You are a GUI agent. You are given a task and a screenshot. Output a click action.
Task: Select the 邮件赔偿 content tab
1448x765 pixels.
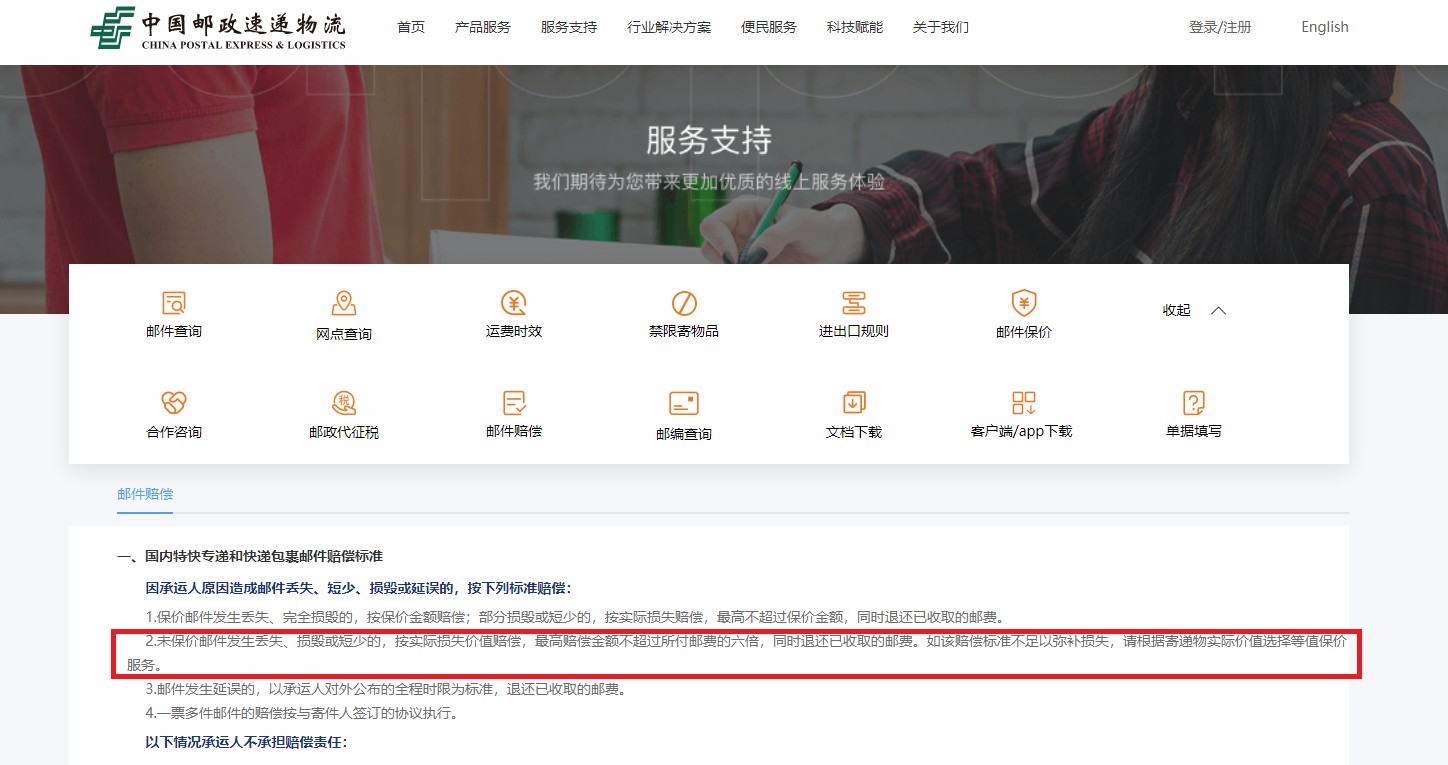(145, 494)
